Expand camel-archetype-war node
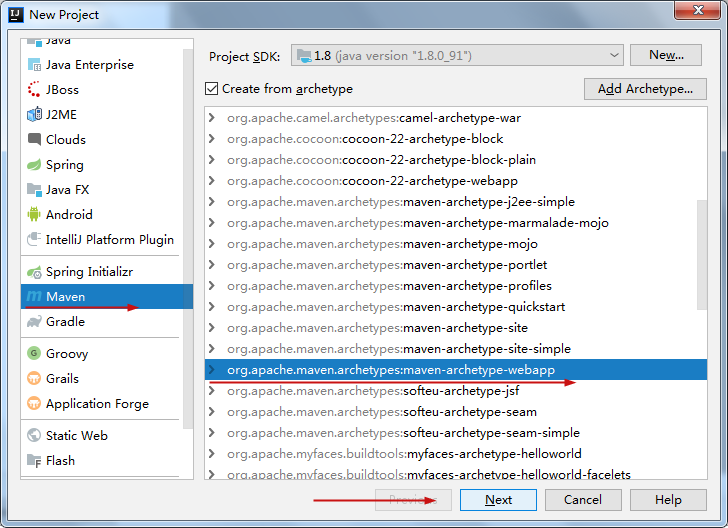Image resolution: width=728 pixels, height=528 pixels. [212, 117]
